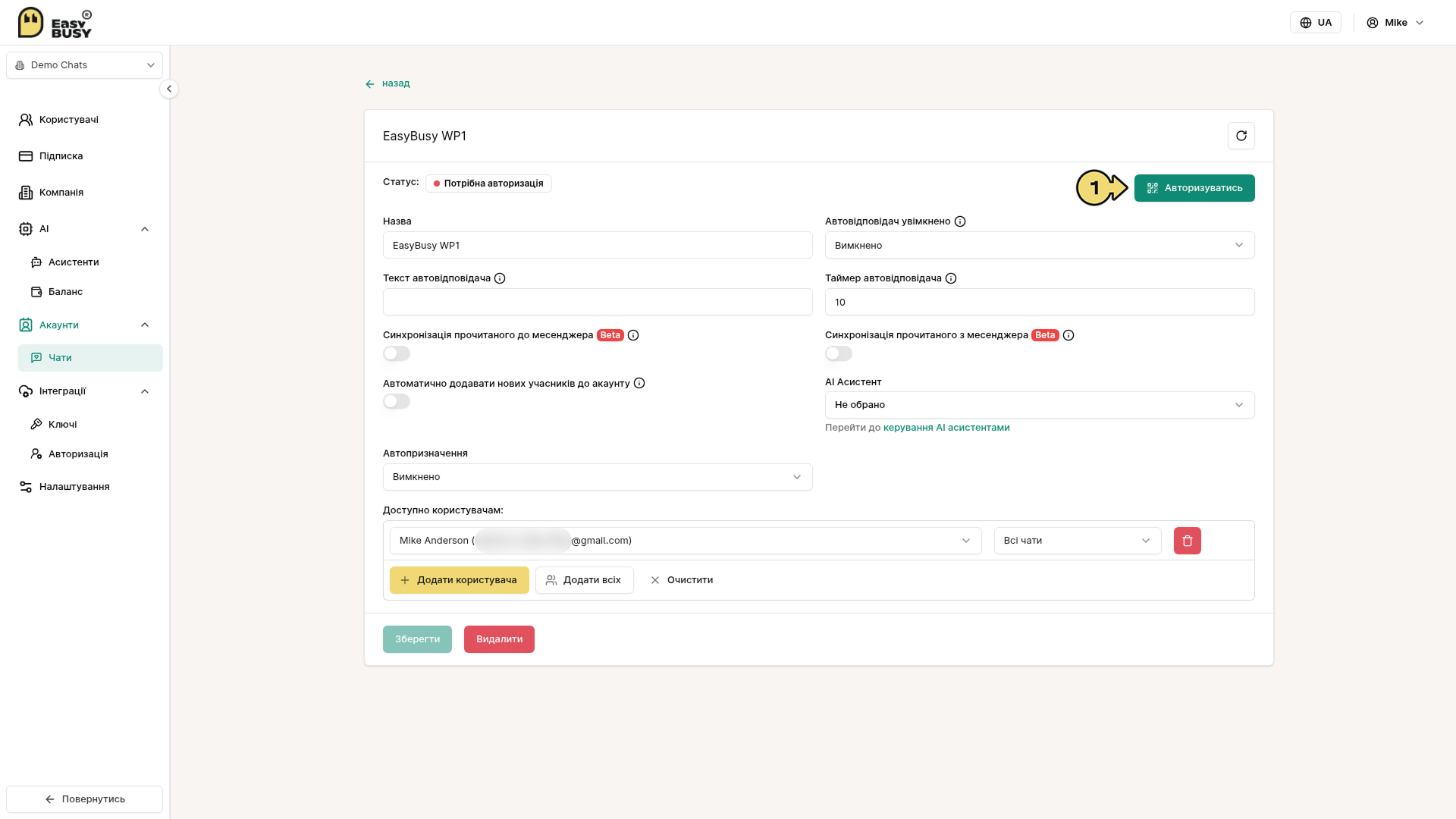The width and height of the screenshot is (1456, 819).
Task: Open the Автопризначення dropdown
Action: (598, 477)
